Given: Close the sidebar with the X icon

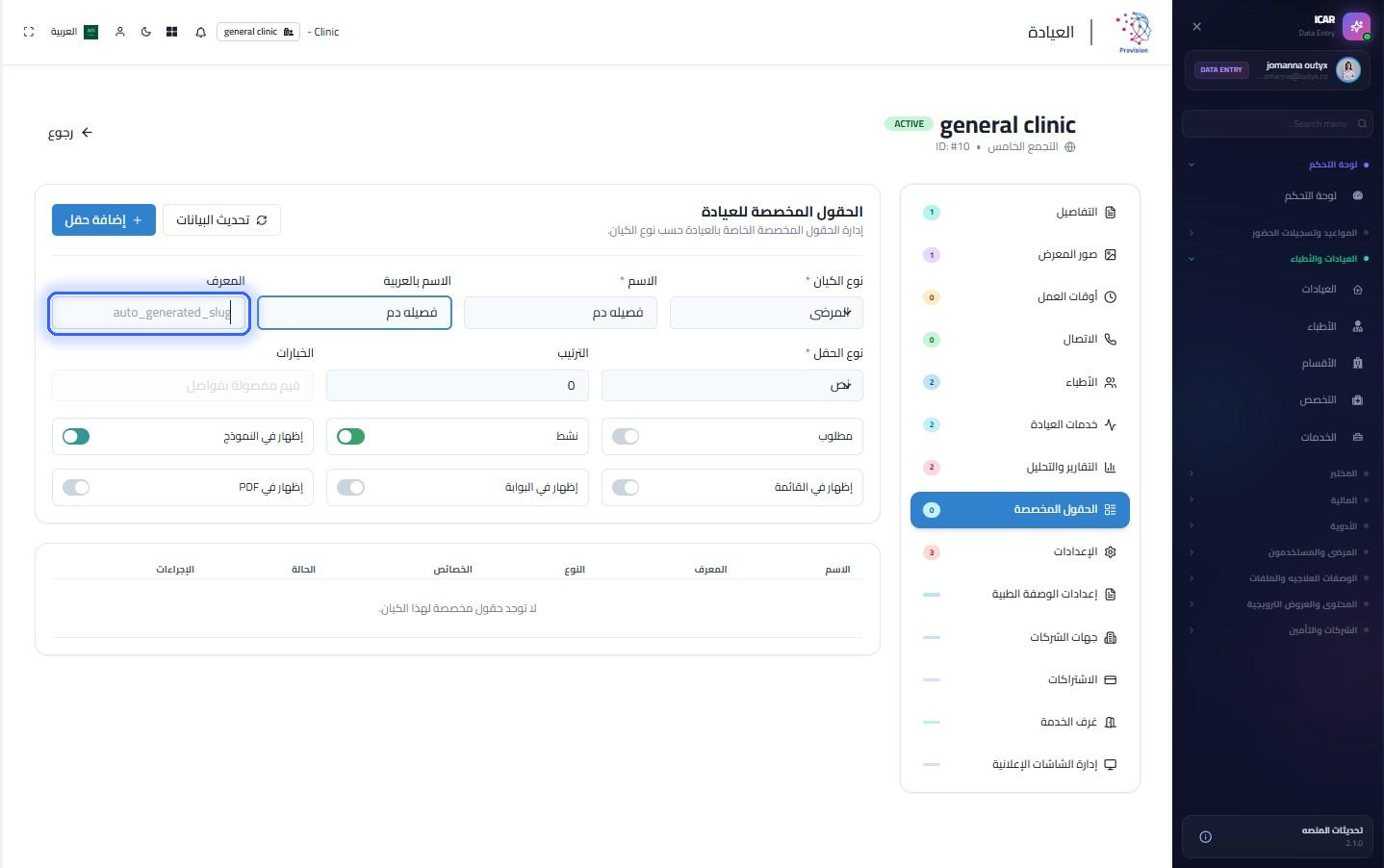Looking at the screenshot, I should point(1196,27).
